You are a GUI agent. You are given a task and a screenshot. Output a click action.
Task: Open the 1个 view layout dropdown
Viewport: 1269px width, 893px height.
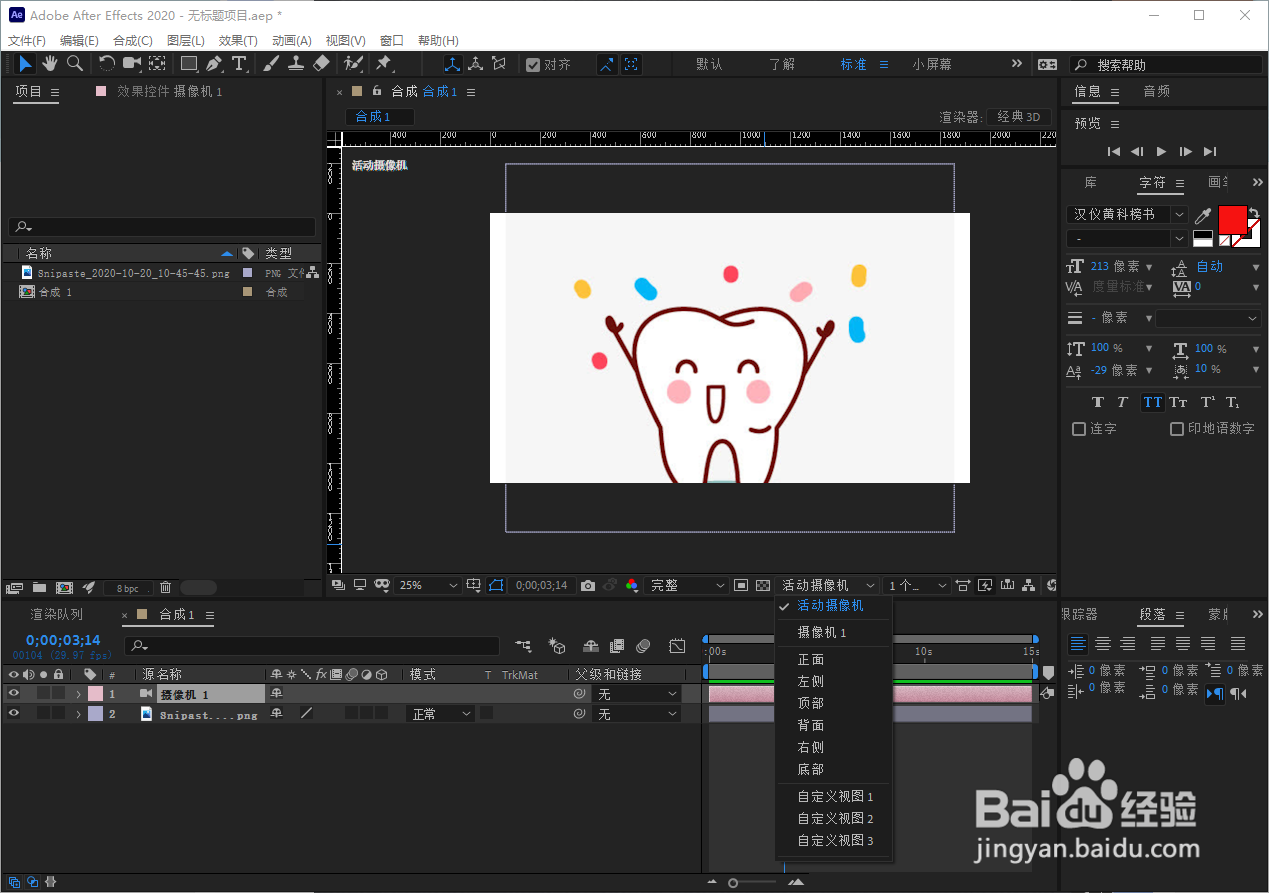click(x=917, y=585)
